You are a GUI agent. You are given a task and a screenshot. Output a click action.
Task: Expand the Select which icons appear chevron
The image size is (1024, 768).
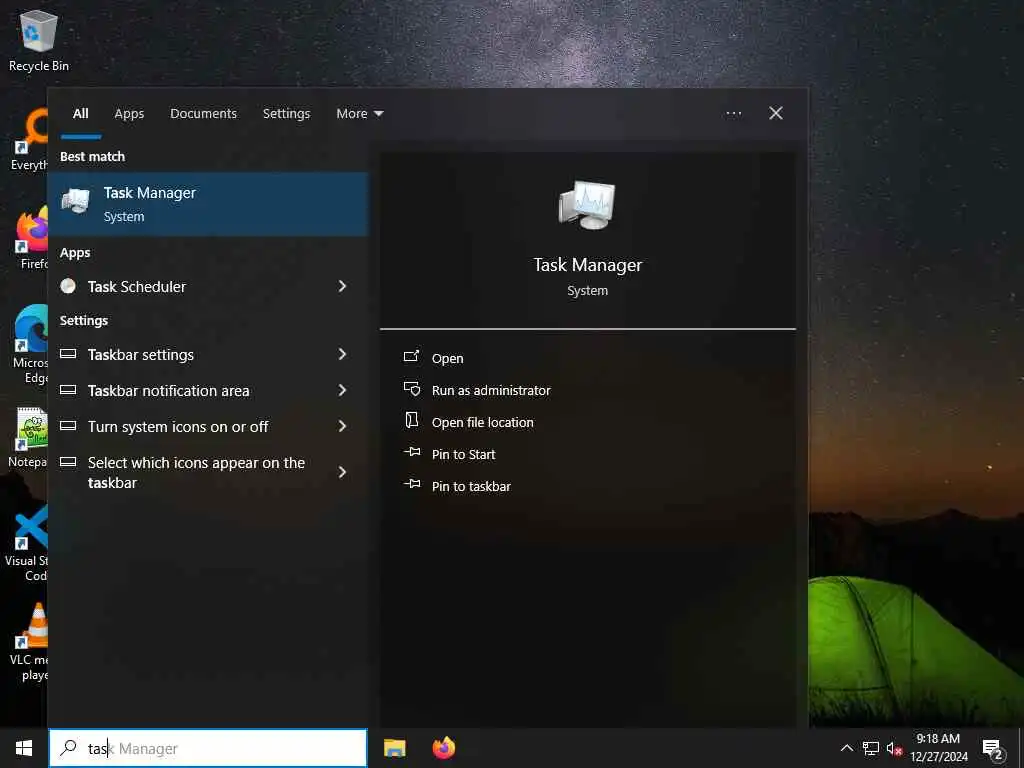[342, 472]
